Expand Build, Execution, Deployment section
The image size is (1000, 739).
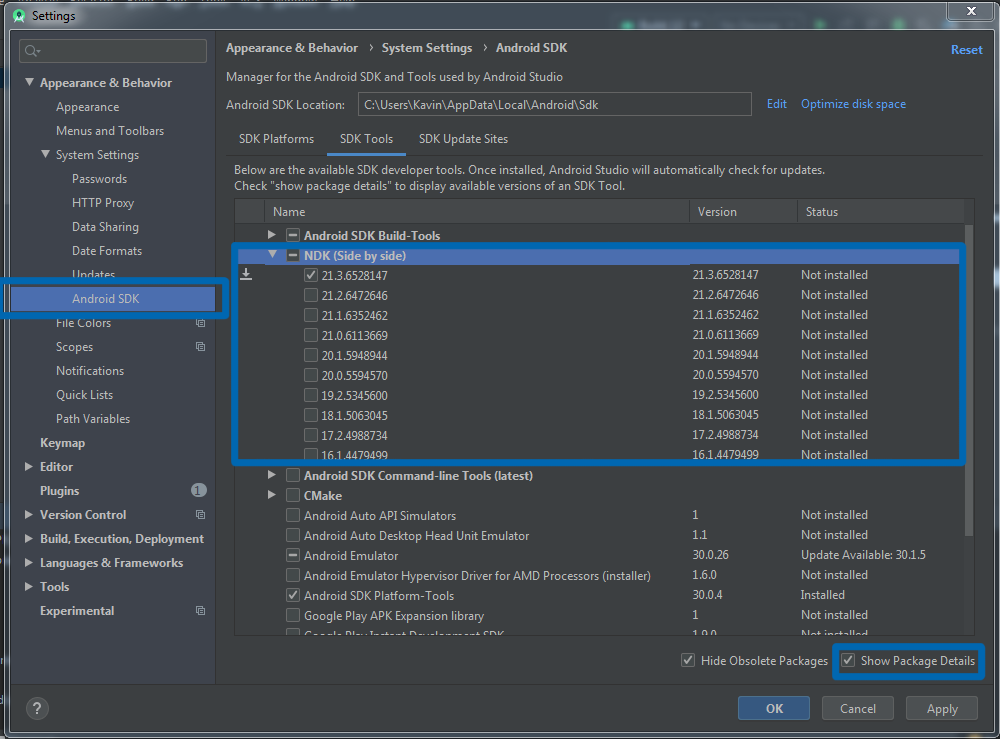tap(29, 539)
